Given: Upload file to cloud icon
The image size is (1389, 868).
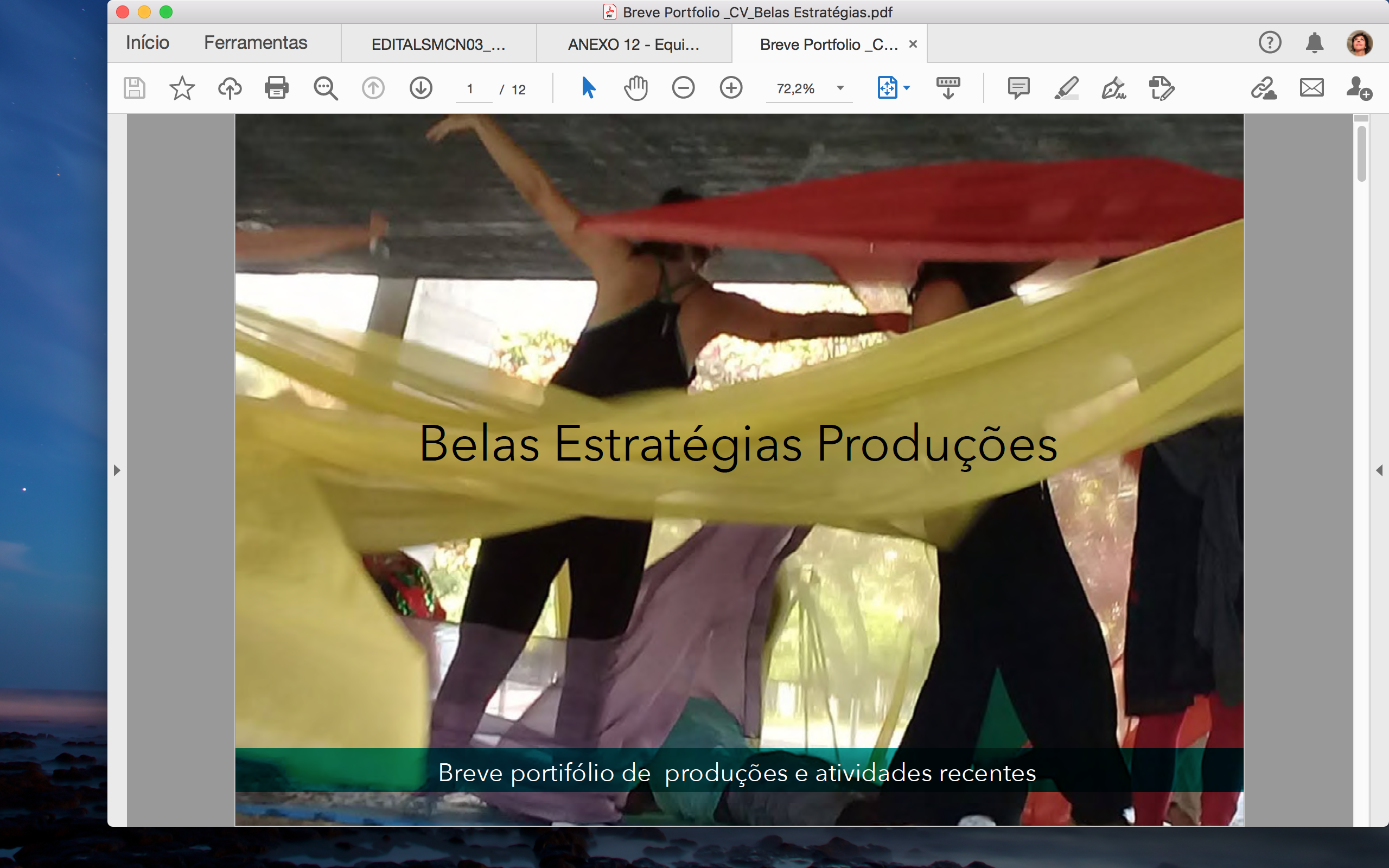Looking at the screenshot, I should 230,88.
